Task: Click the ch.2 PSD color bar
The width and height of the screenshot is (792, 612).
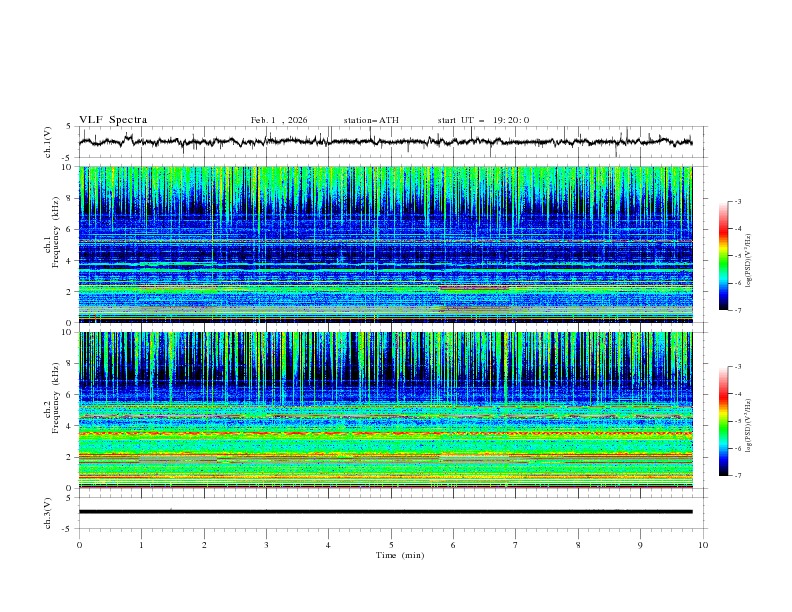Action: pos(723,421)
